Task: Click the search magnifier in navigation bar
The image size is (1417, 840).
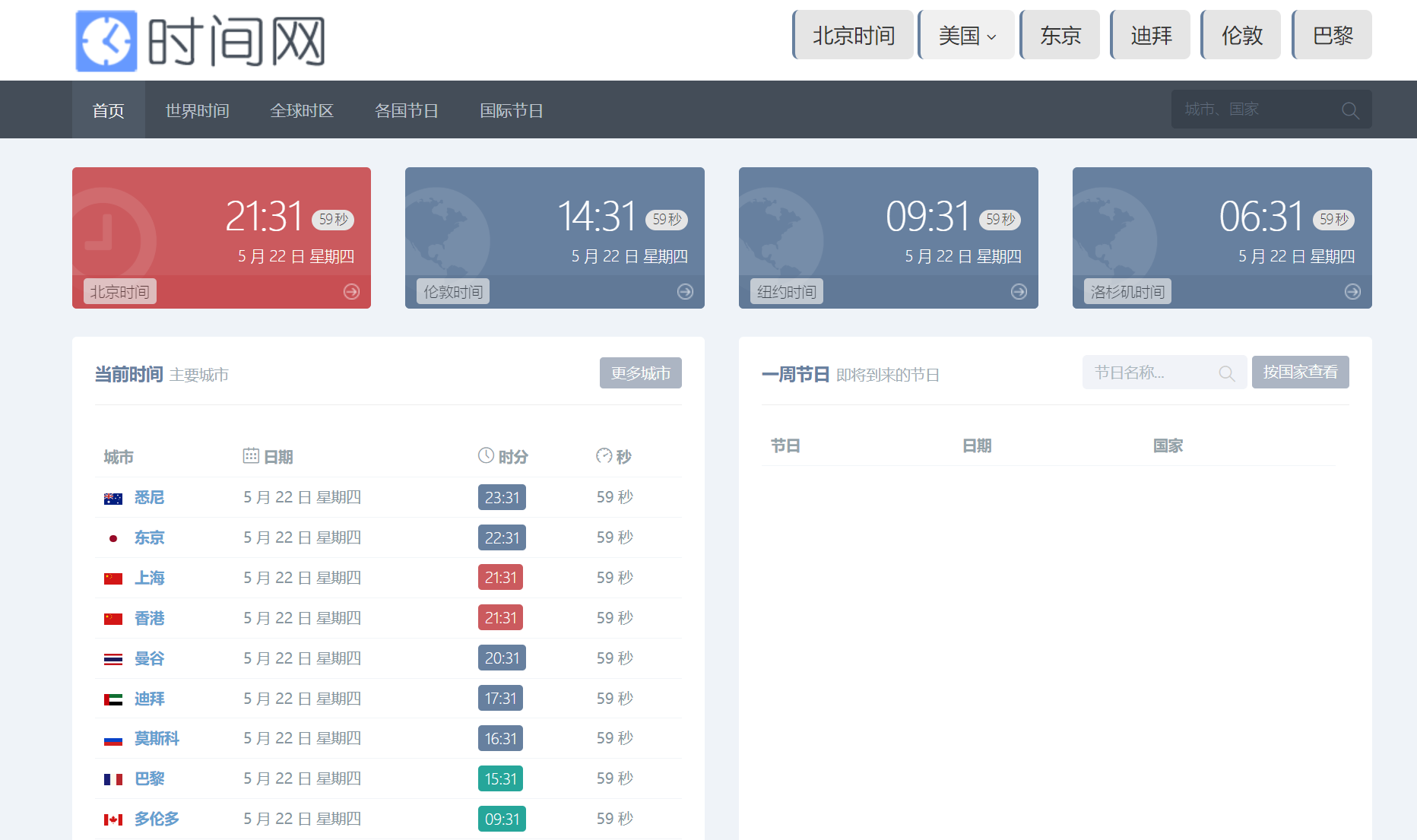Action: pos(1350,110)
